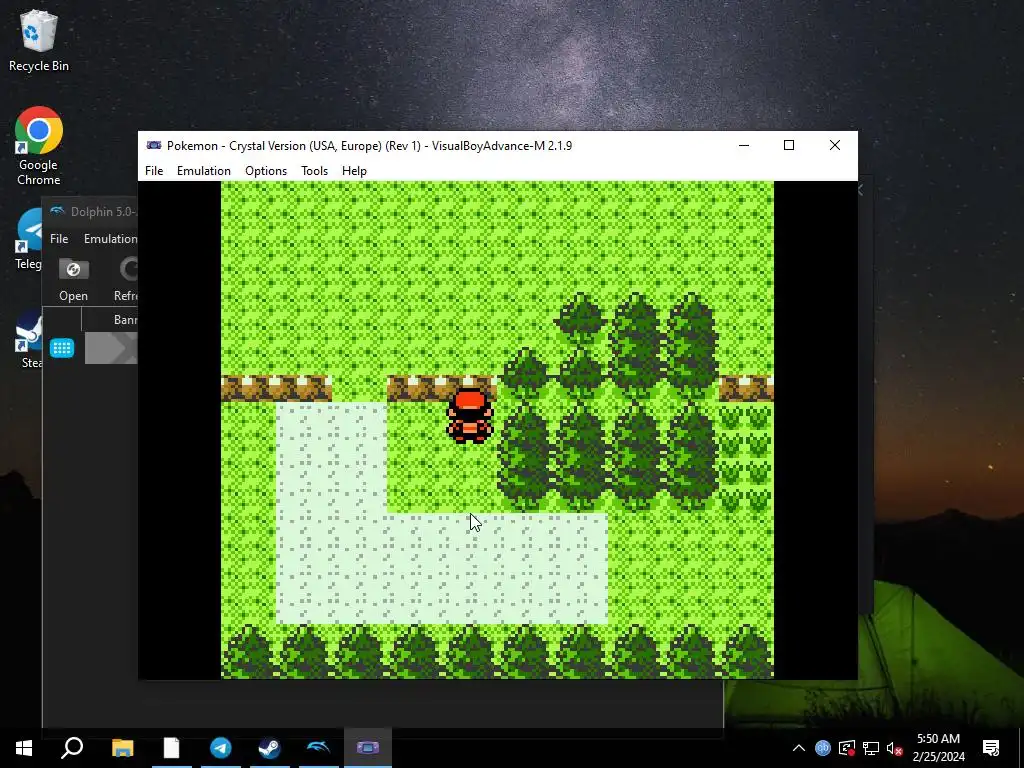Switch to Dolphin emulator from the taskbar
The image size is (1024, 768).
tap(318, 748)
